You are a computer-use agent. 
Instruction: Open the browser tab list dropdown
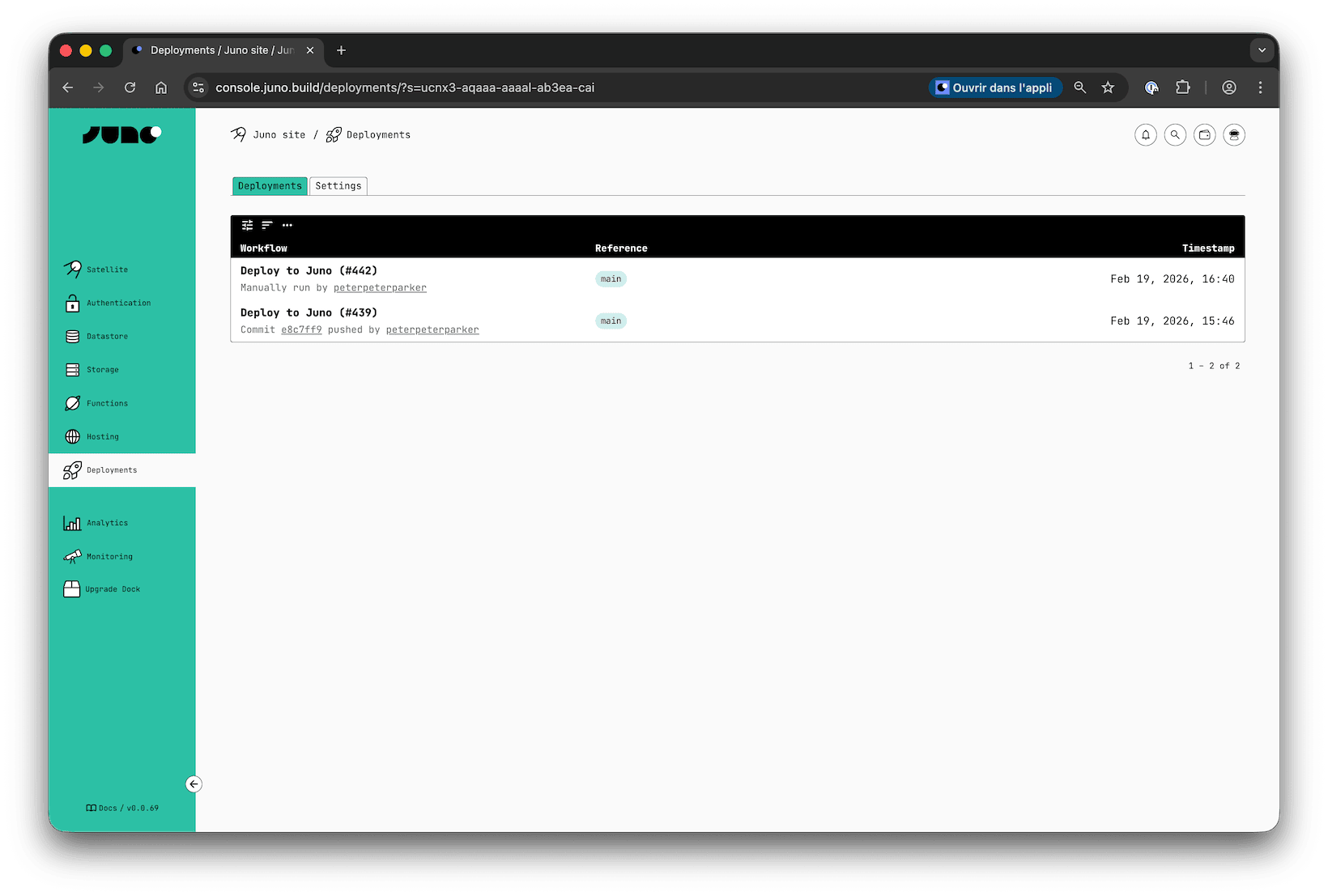tap(1261, 50)
